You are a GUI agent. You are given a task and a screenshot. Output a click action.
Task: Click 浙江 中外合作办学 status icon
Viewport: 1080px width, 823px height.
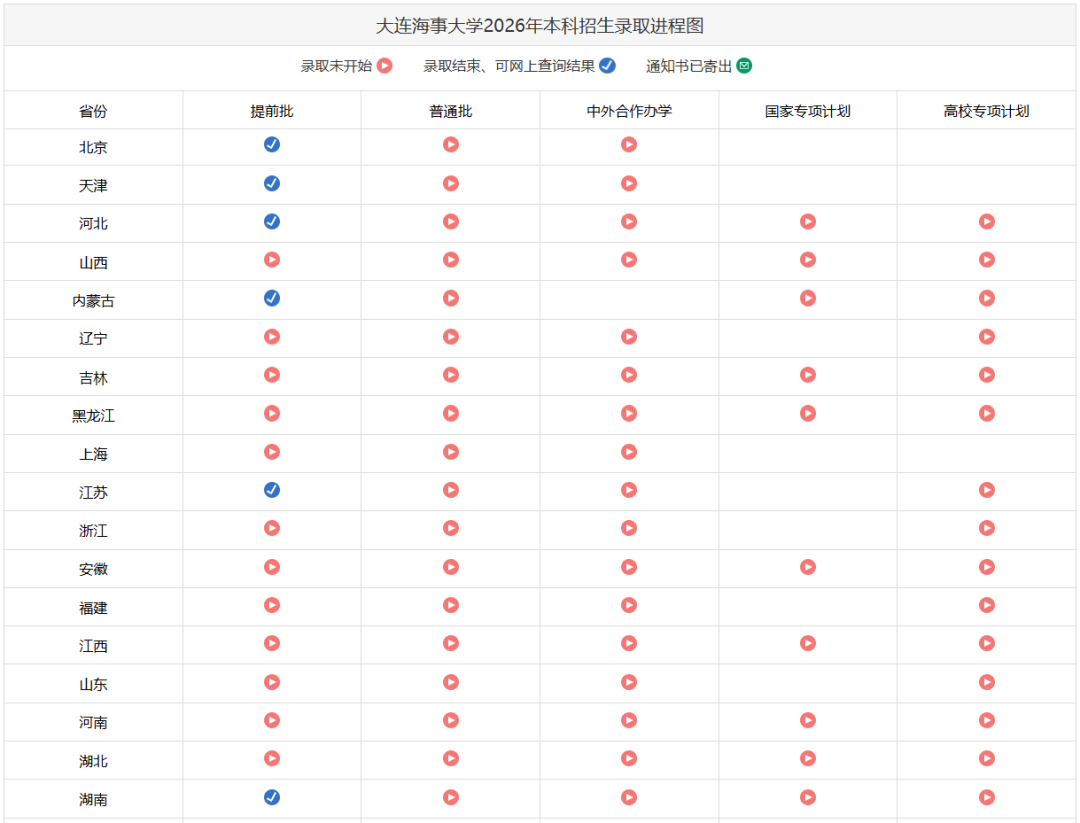(x=629, y=528)
